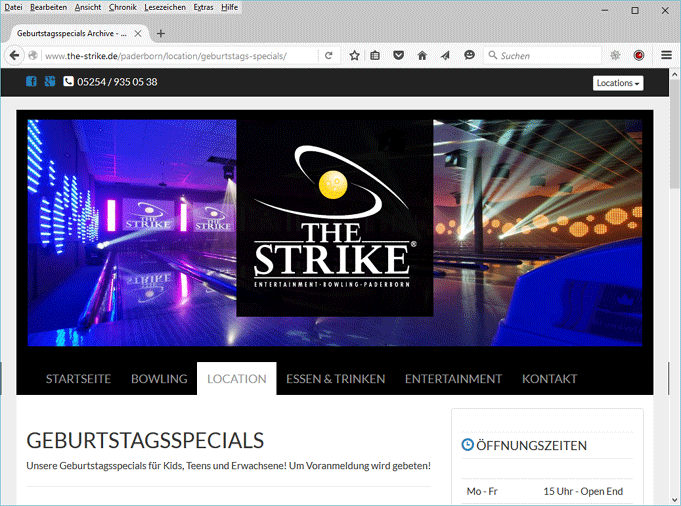Click the right light show banner photo
This screenshot has height=506, width=681.
click(x=538, y=233)
